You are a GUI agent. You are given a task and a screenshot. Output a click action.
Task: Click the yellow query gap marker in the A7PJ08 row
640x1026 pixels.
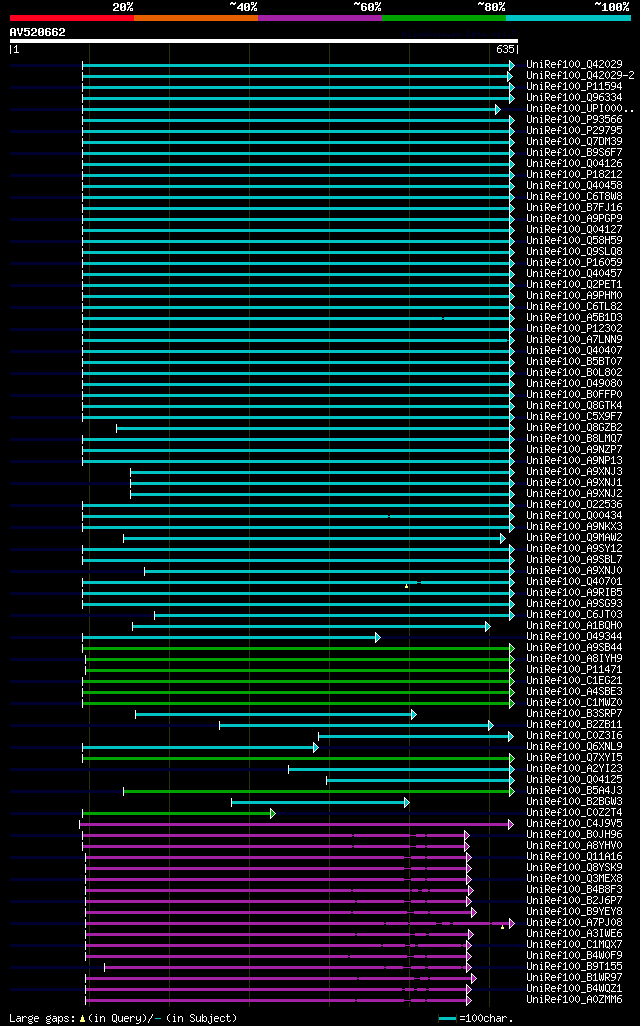[x=503, y=927]
